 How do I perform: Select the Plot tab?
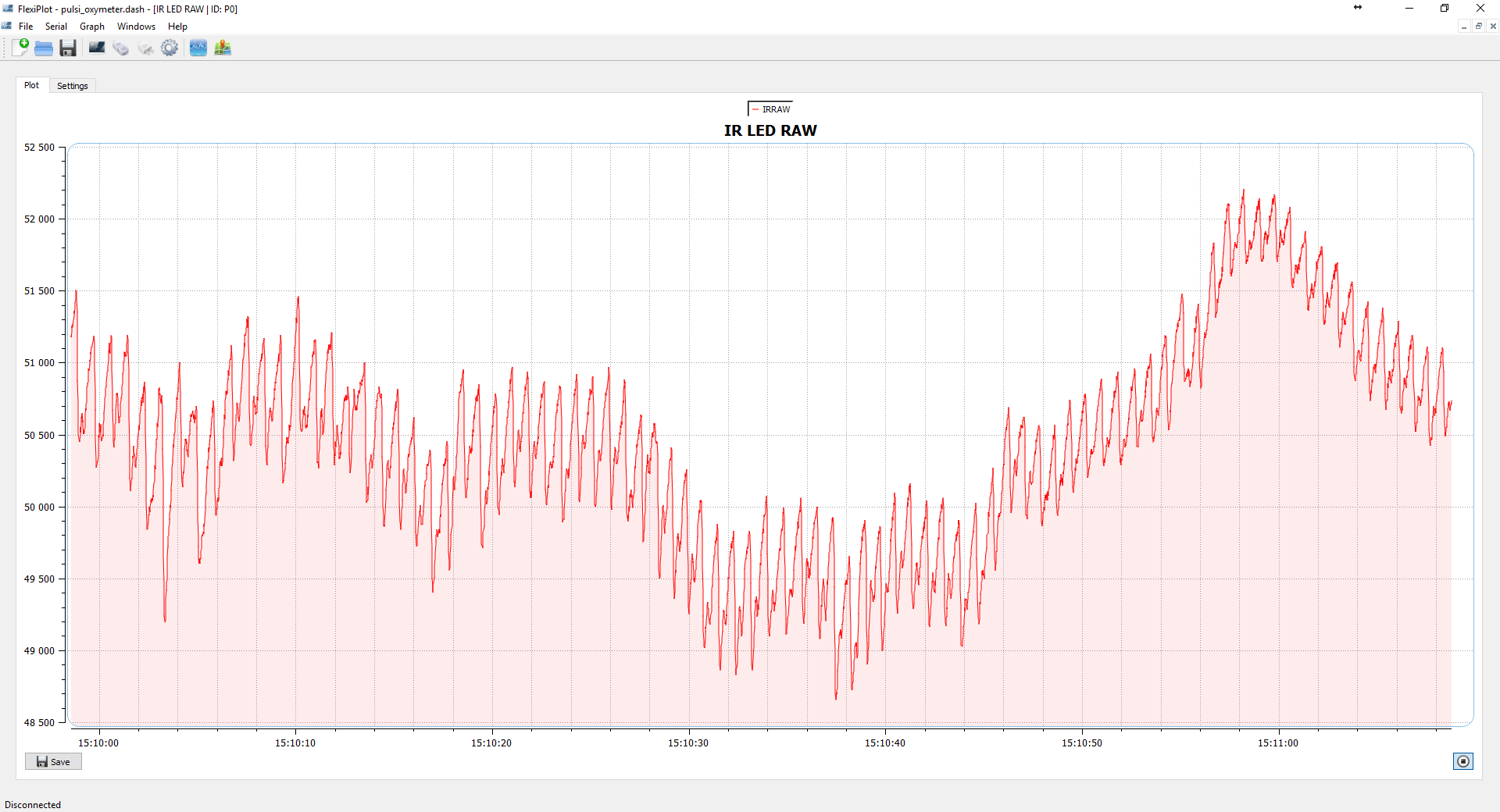31,85
